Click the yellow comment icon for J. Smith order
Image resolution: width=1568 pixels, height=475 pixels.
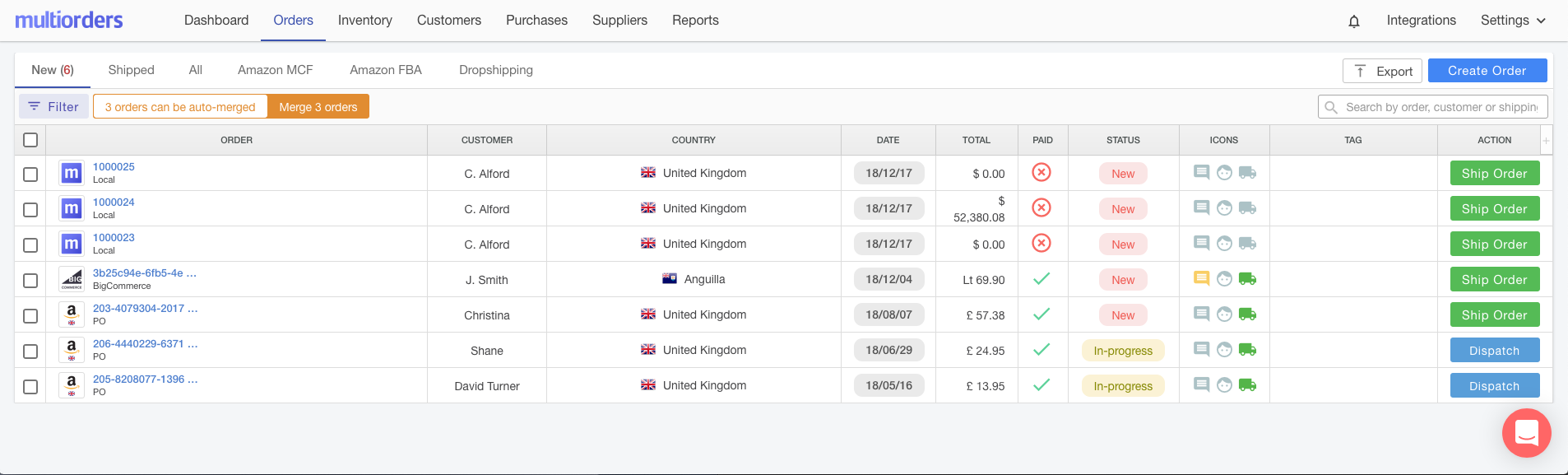(x=1201, y=279)
